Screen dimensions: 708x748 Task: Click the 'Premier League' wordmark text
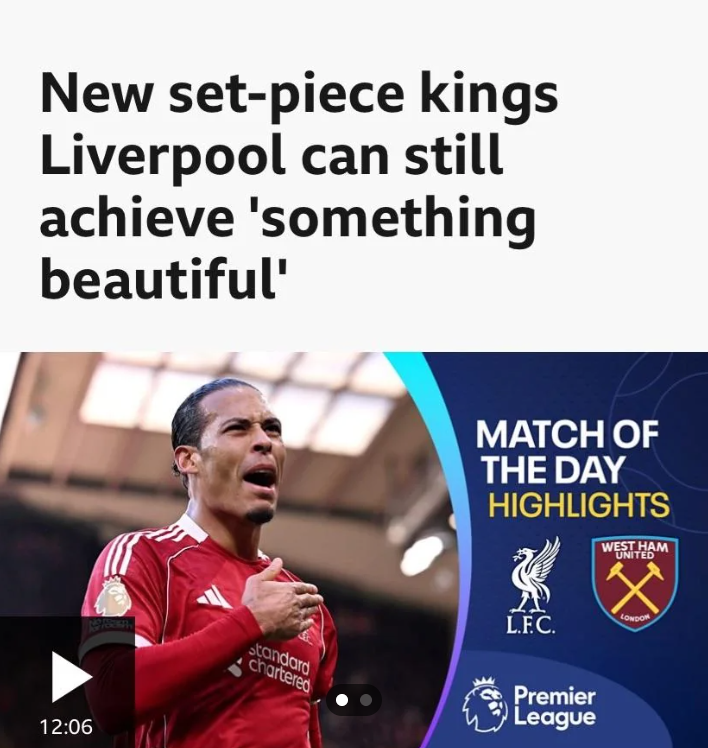(555, 707)
